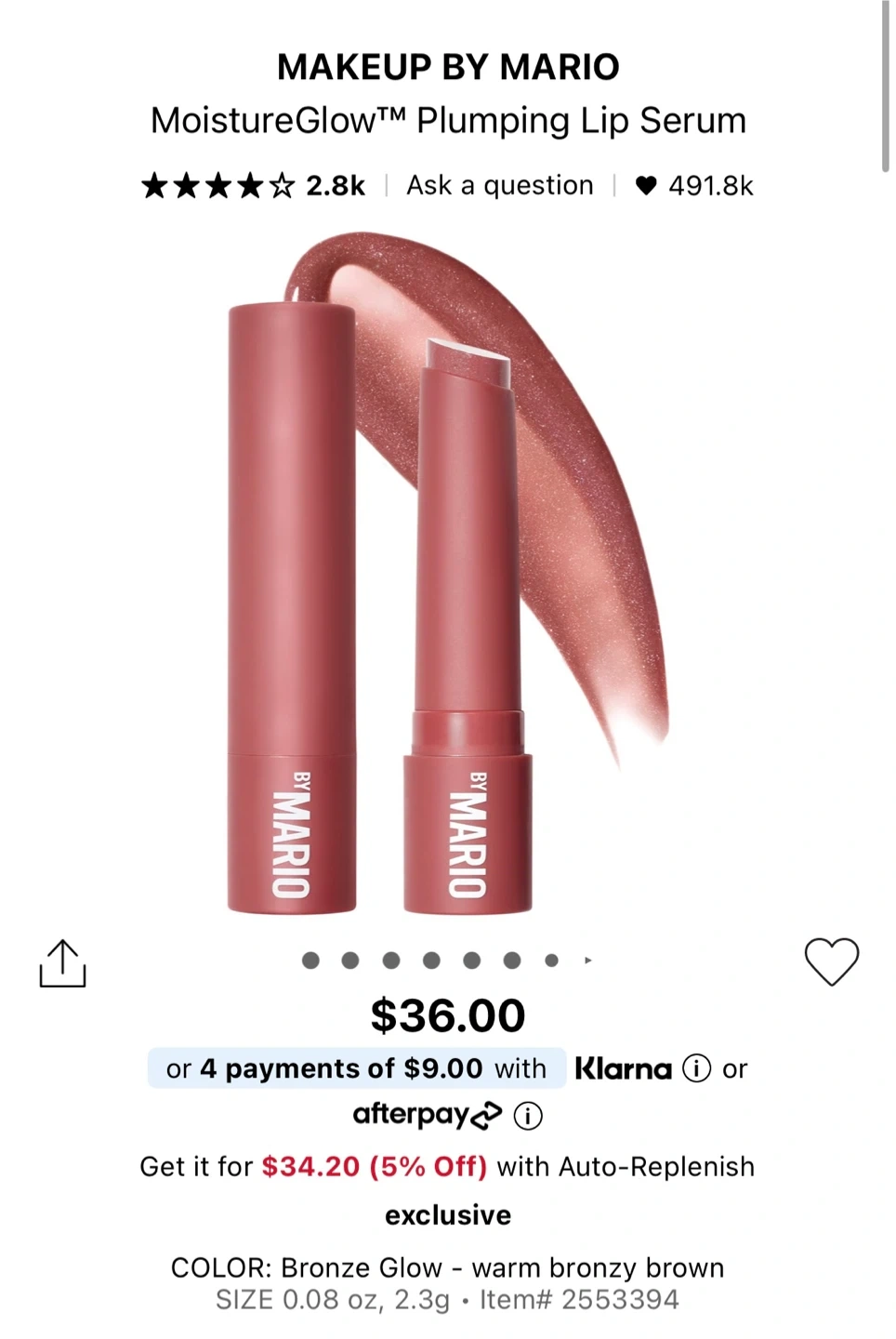Tap the carousel play arrow indicator
This screenshot has width=896, height=1339.
pyautogui.click(x=588, y=961)
